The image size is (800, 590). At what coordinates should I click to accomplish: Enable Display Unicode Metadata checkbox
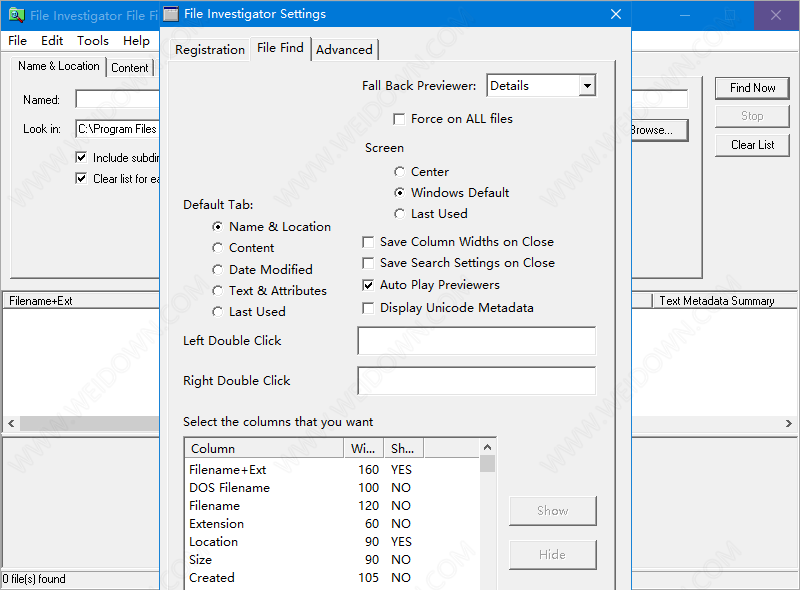pos(369,308)
